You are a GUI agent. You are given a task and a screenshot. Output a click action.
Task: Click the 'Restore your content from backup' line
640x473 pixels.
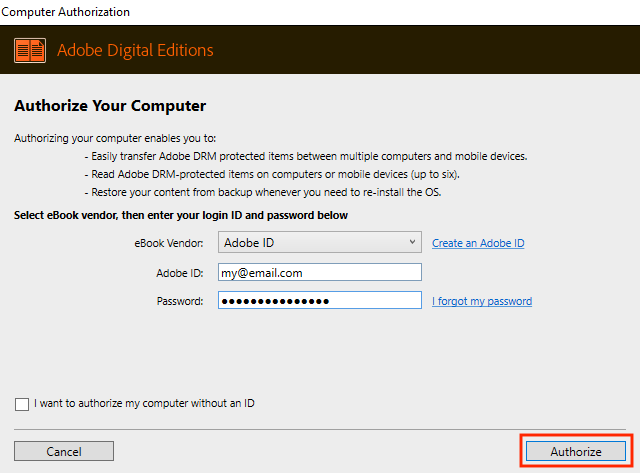(275, 192)
